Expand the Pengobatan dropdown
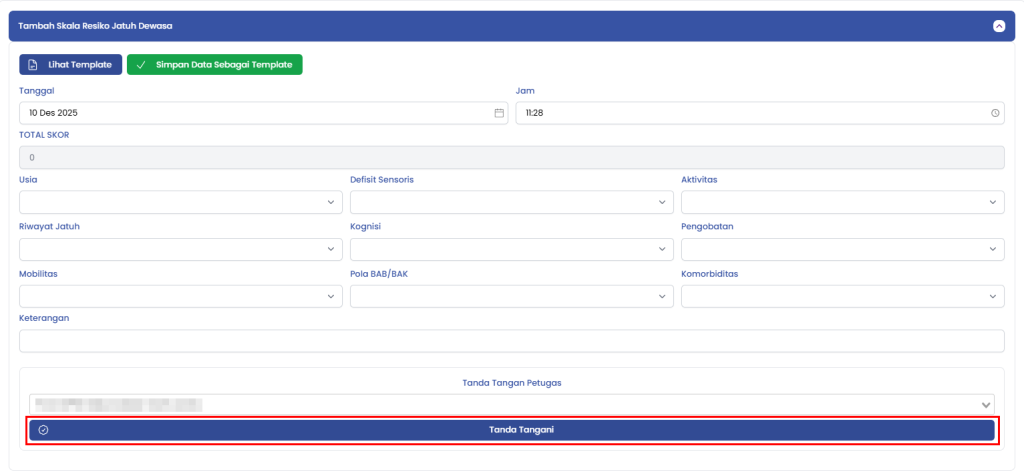Screen dimensions: 1024x474 pos(842,249)
